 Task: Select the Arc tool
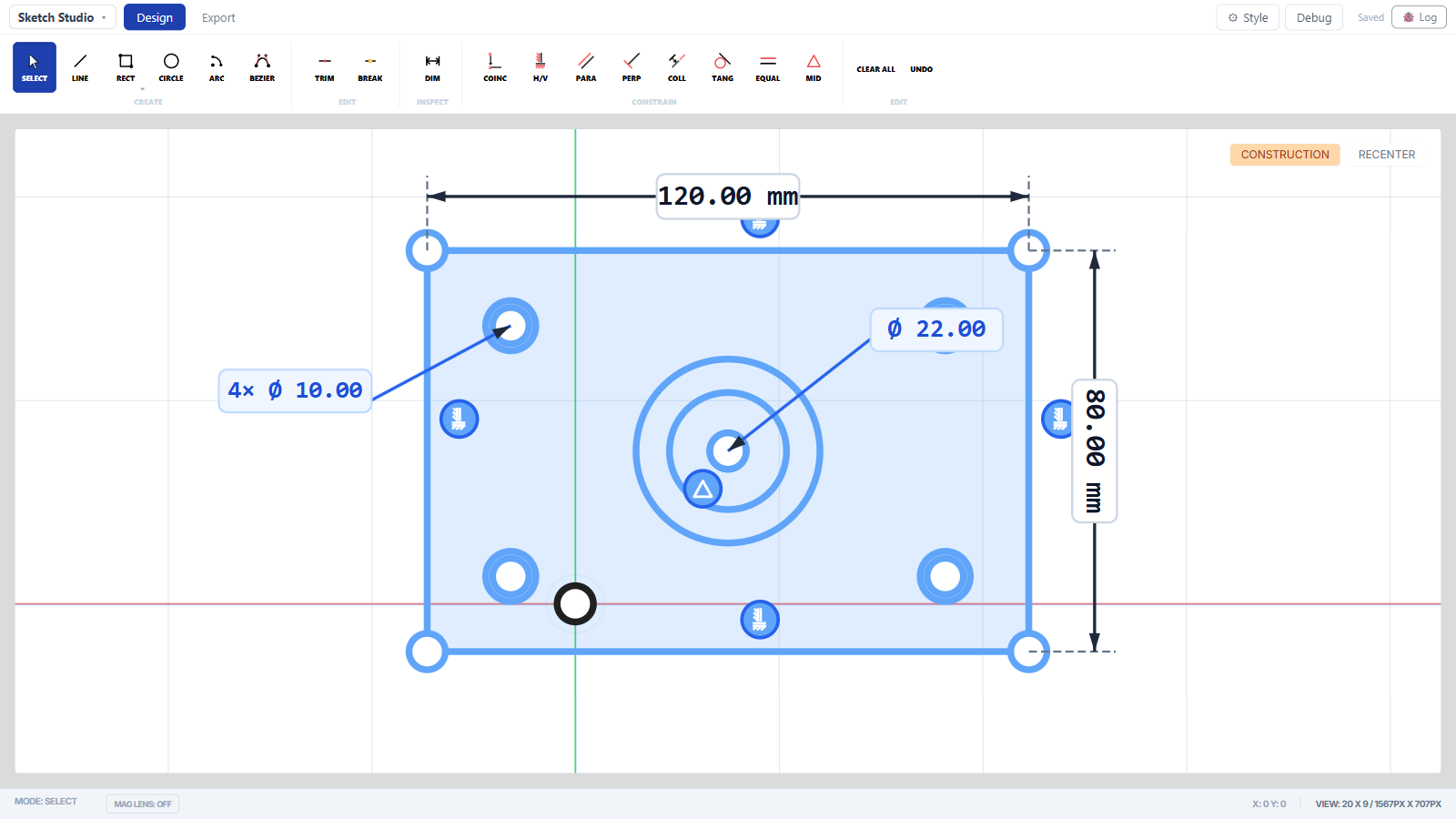point(217,67)
